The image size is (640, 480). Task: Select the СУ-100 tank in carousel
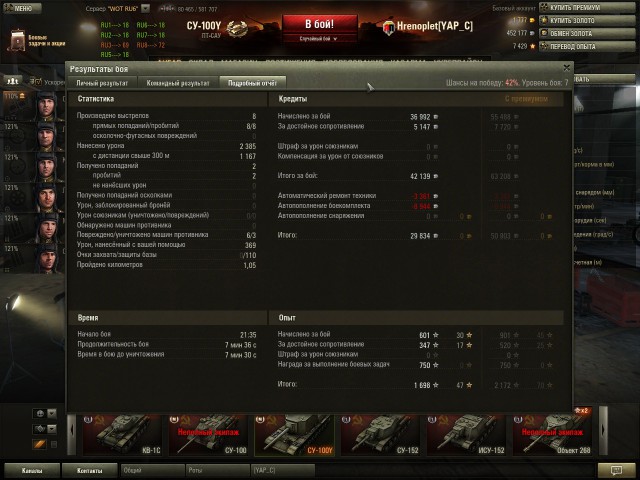208,435
